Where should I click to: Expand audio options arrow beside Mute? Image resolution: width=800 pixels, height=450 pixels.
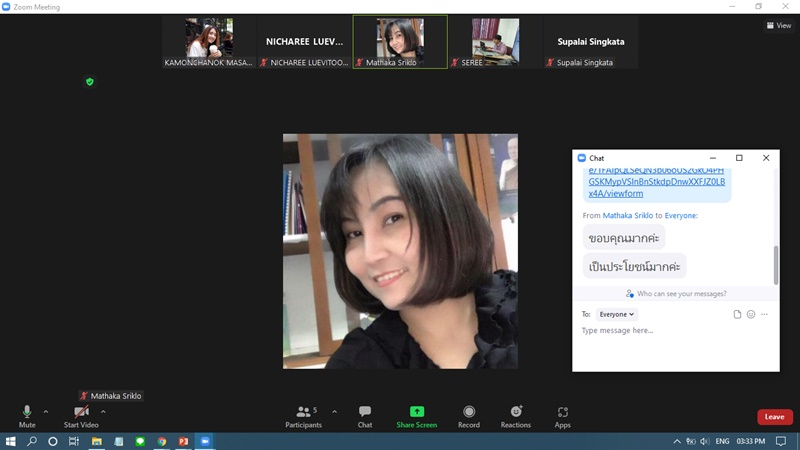coord(46,411)
